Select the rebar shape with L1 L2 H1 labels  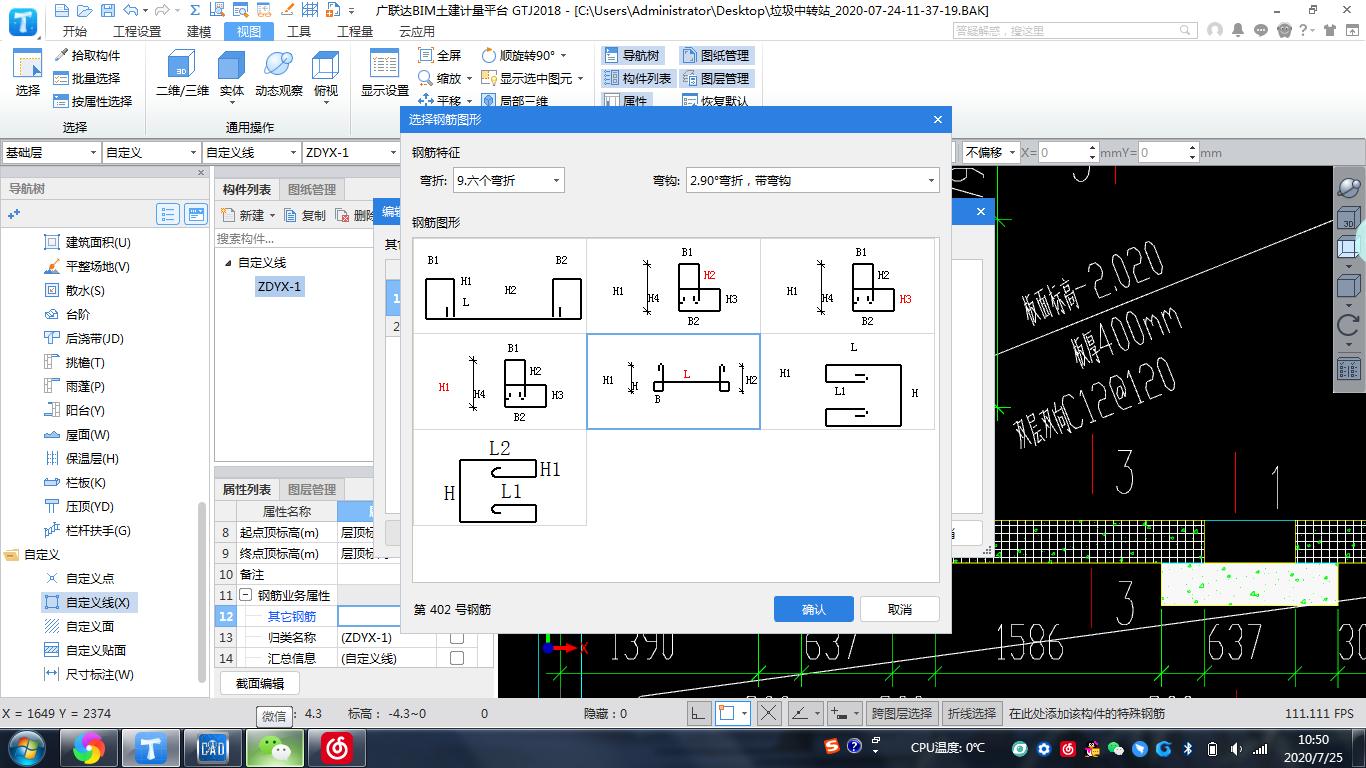point(500,478)
